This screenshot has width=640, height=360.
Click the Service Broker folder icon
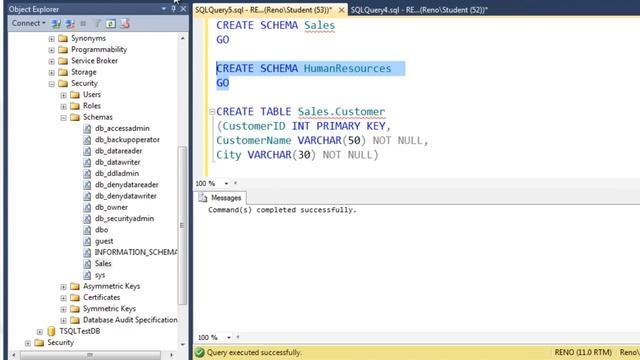[x=63, y=61]
